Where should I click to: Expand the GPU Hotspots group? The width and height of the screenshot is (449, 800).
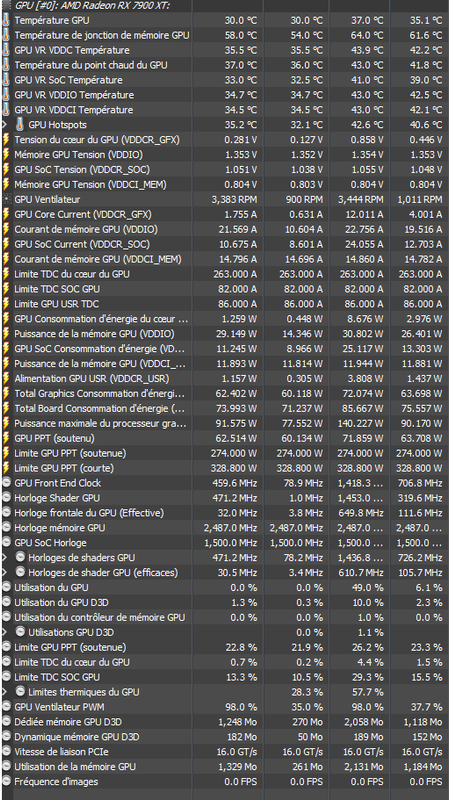coord(5,124)
